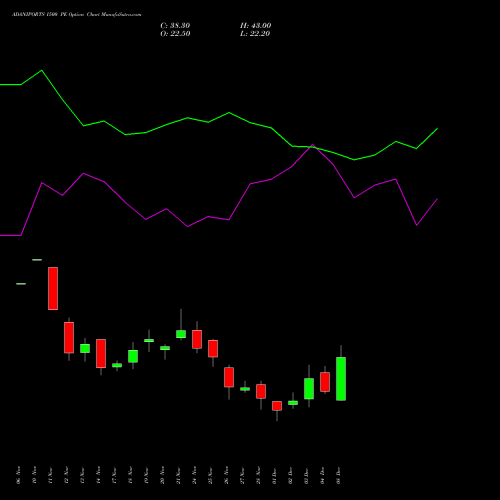The image size is (500, 500).
Task: Select the green candle for 03 Dec
Action: (x=309, y=389)
